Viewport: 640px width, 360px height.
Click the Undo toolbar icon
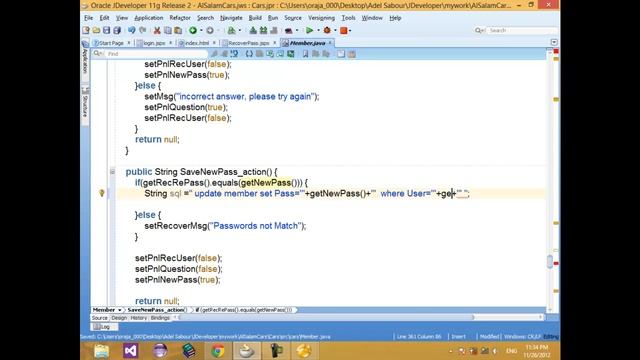131,30
